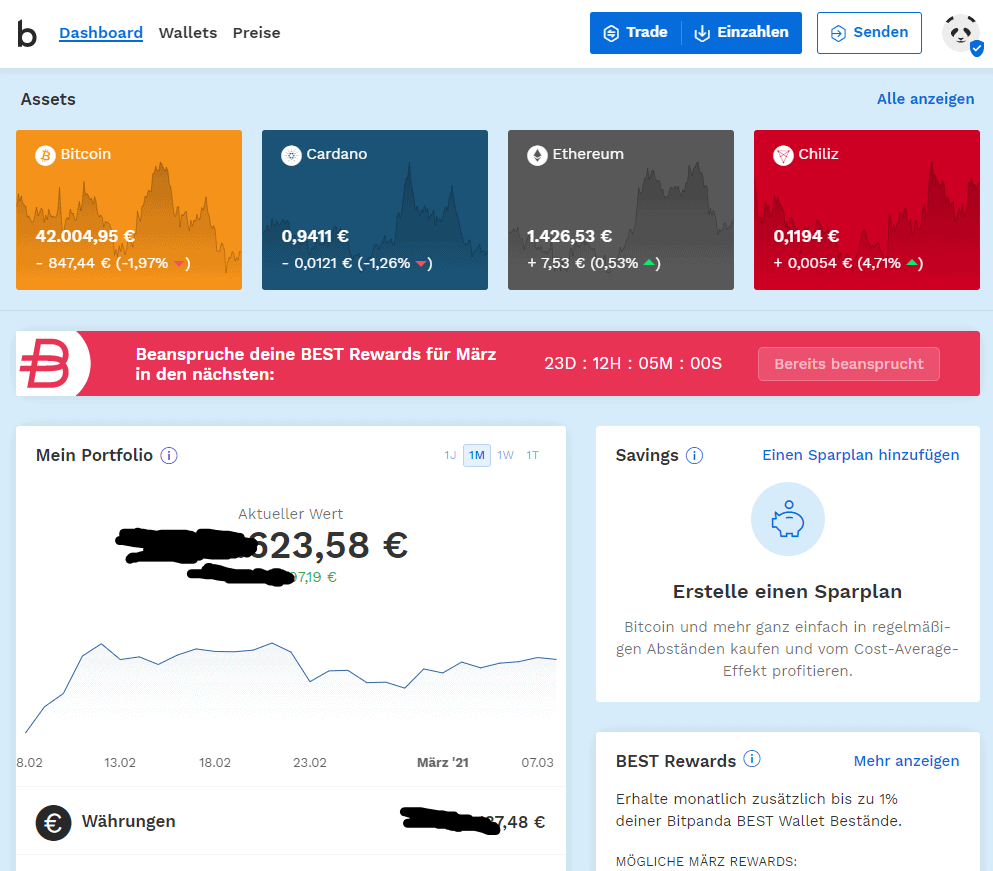Click the info icon beside BEST Rewards
This screenshot has width=993, height=871.
coord(752,759)
